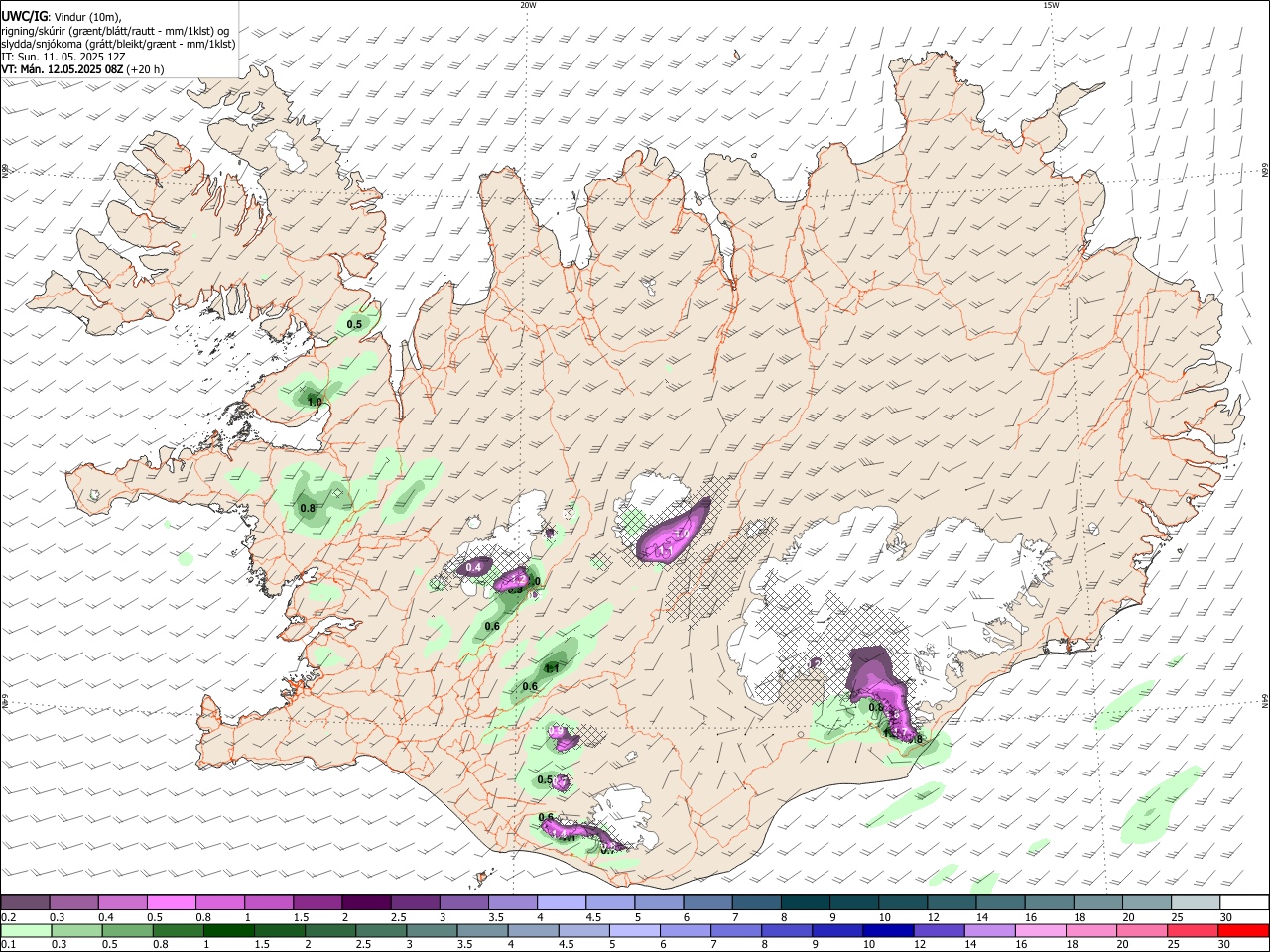Click the 1.5 swatch in the bottom legend row
The width and height of the screenshot is (1270, 952).
279,930
